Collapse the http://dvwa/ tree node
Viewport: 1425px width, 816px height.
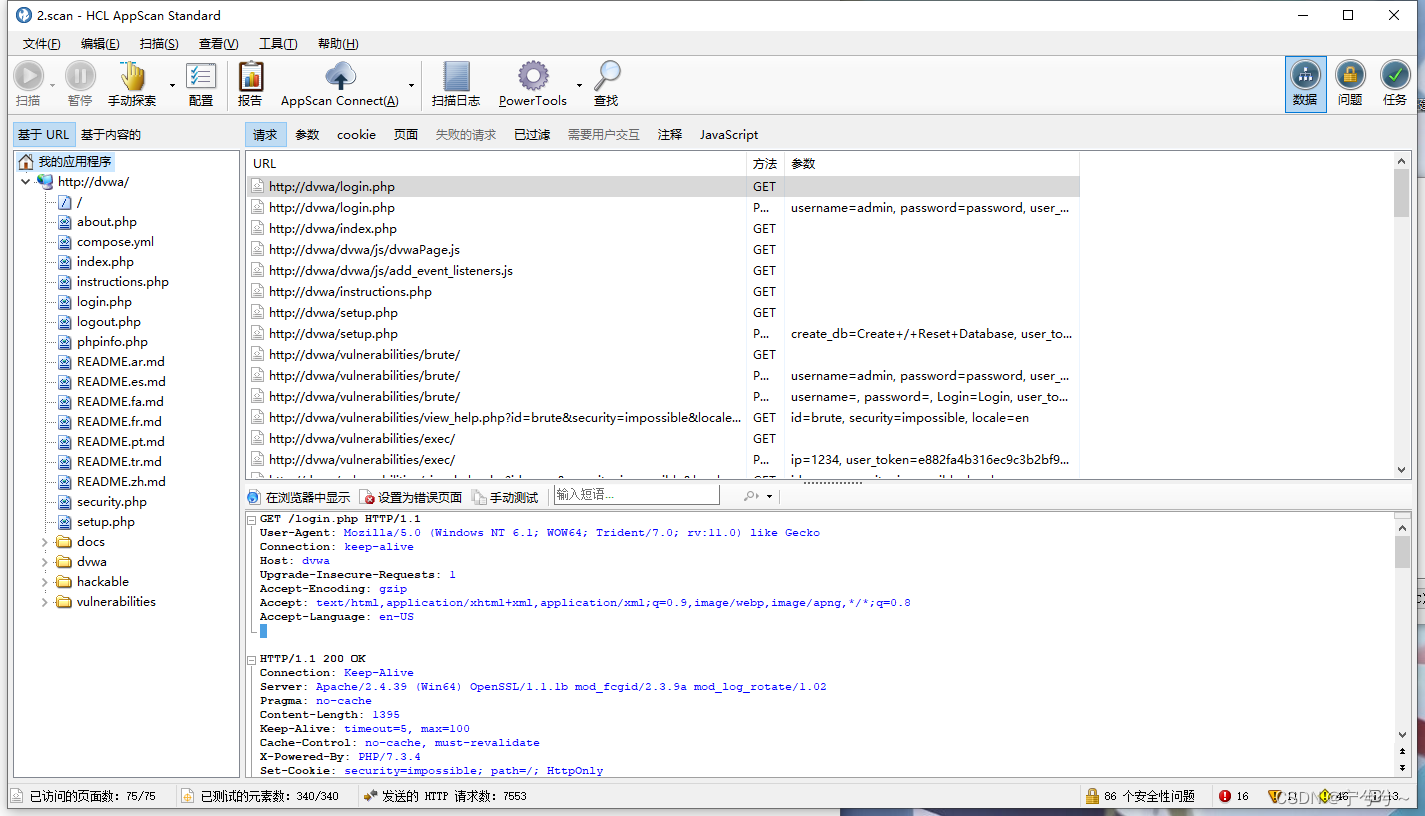pyautogui.click(x=25, y=182)
